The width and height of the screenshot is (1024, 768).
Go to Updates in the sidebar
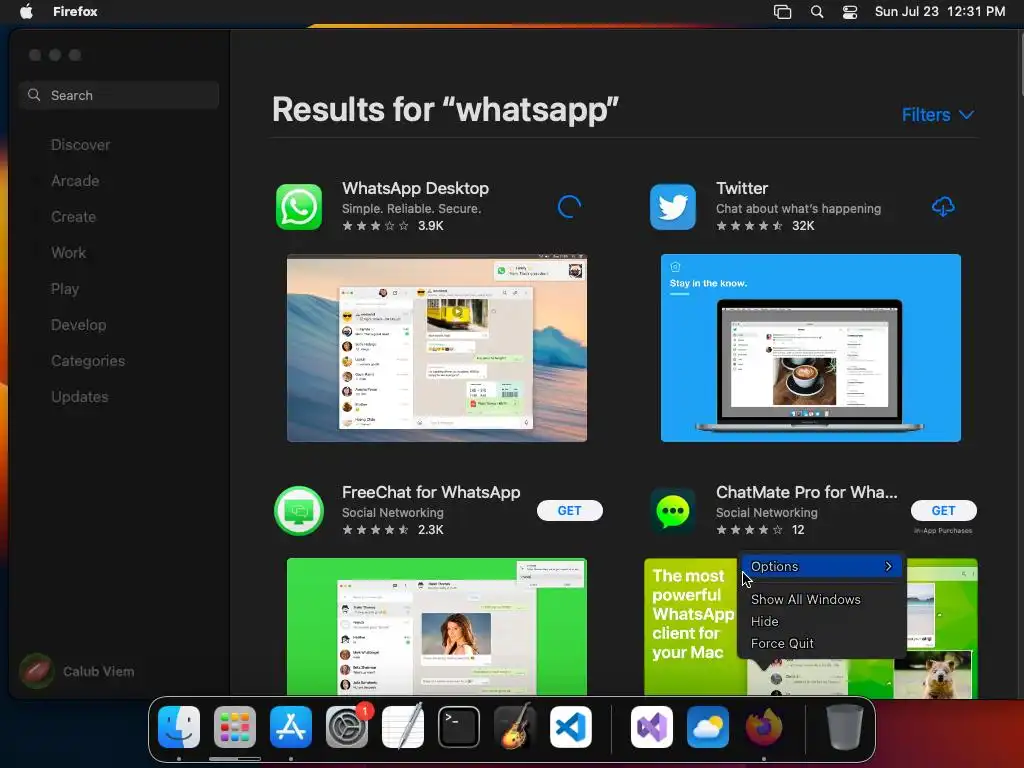click(x=80, y=396)
